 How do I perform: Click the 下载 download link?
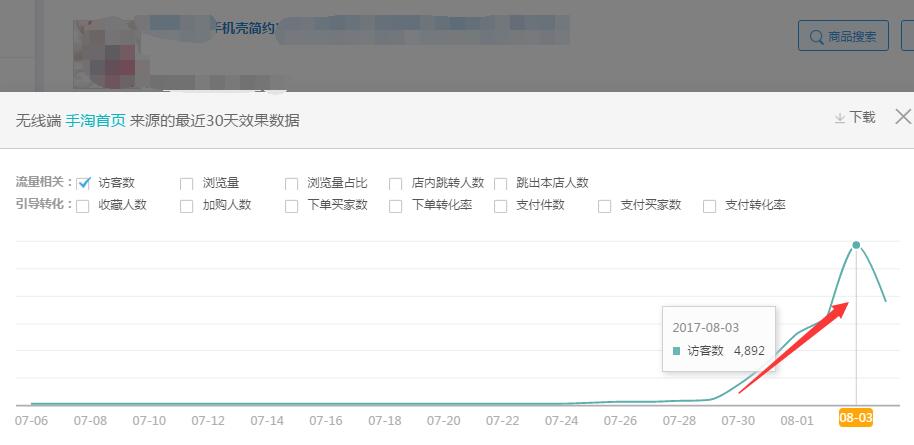pos(855,118)
